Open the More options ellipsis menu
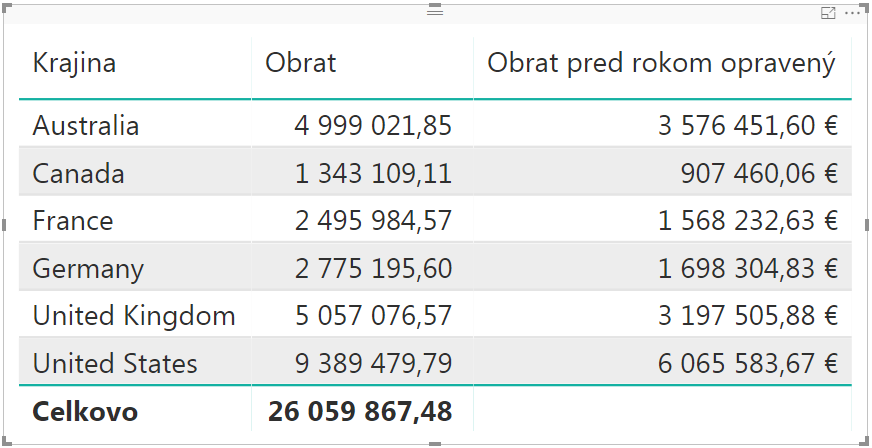The height and width of the screenshot is (448, 872). 853,13
